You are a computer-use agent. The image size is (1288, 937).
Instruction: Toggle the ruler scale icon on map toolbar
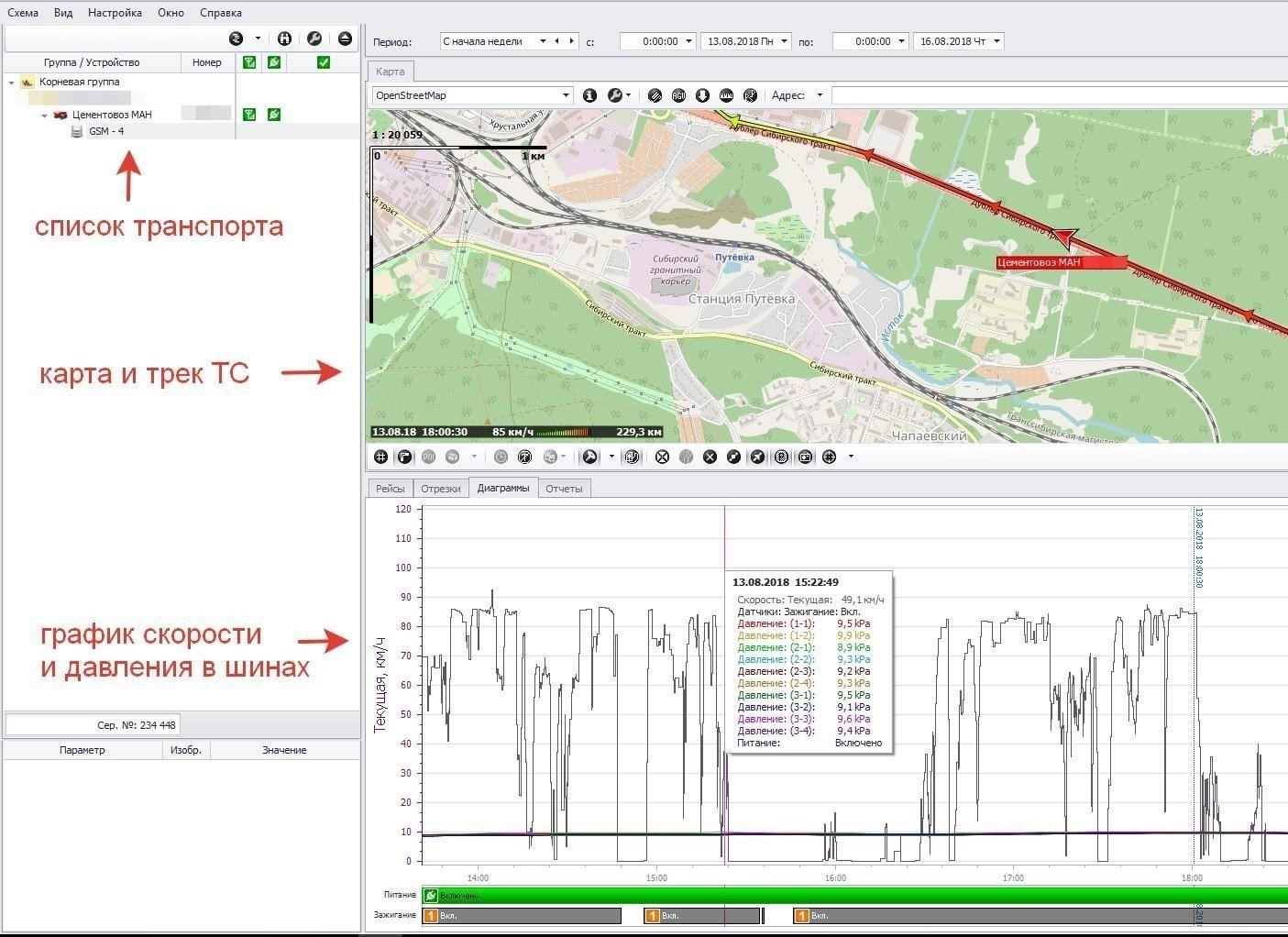coord(726,95)
